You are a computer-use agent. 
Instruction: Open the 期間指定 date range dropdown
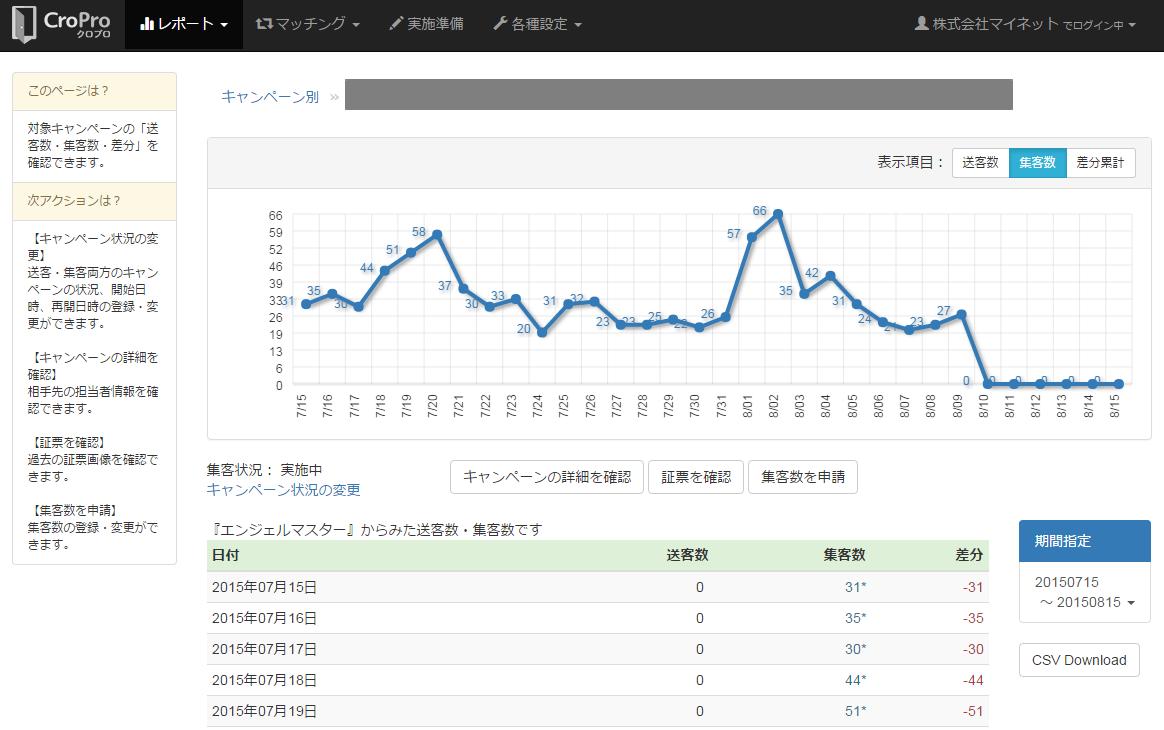pos(1085,592)
